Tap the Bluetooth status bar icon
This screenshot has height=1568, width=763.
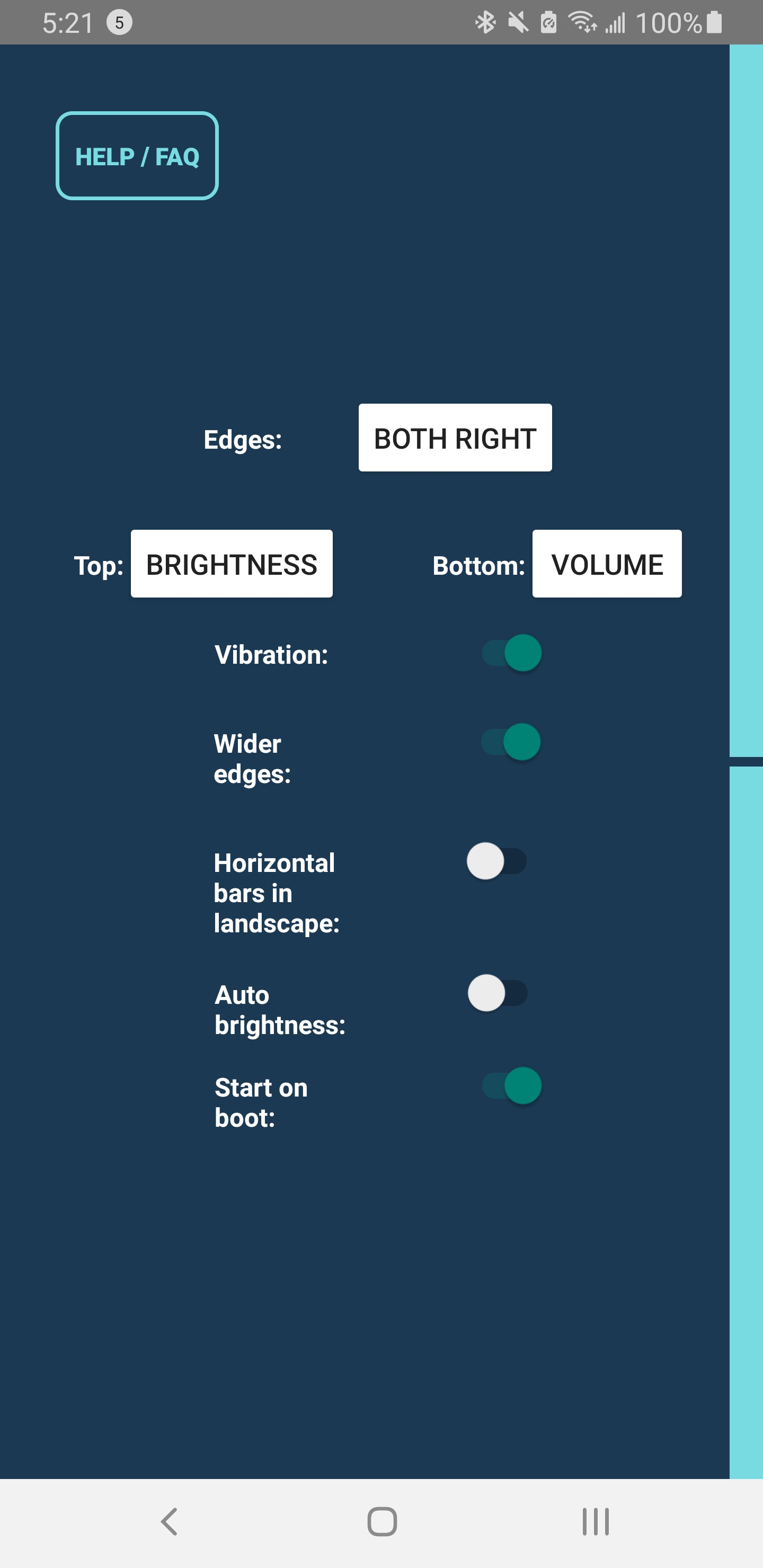tap(485, 23)
